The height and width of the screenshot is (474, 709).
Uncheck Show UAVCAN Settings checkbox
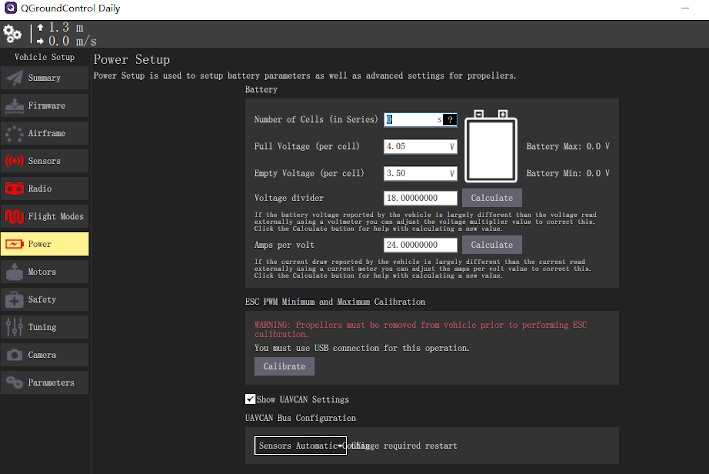pos(250,399)
